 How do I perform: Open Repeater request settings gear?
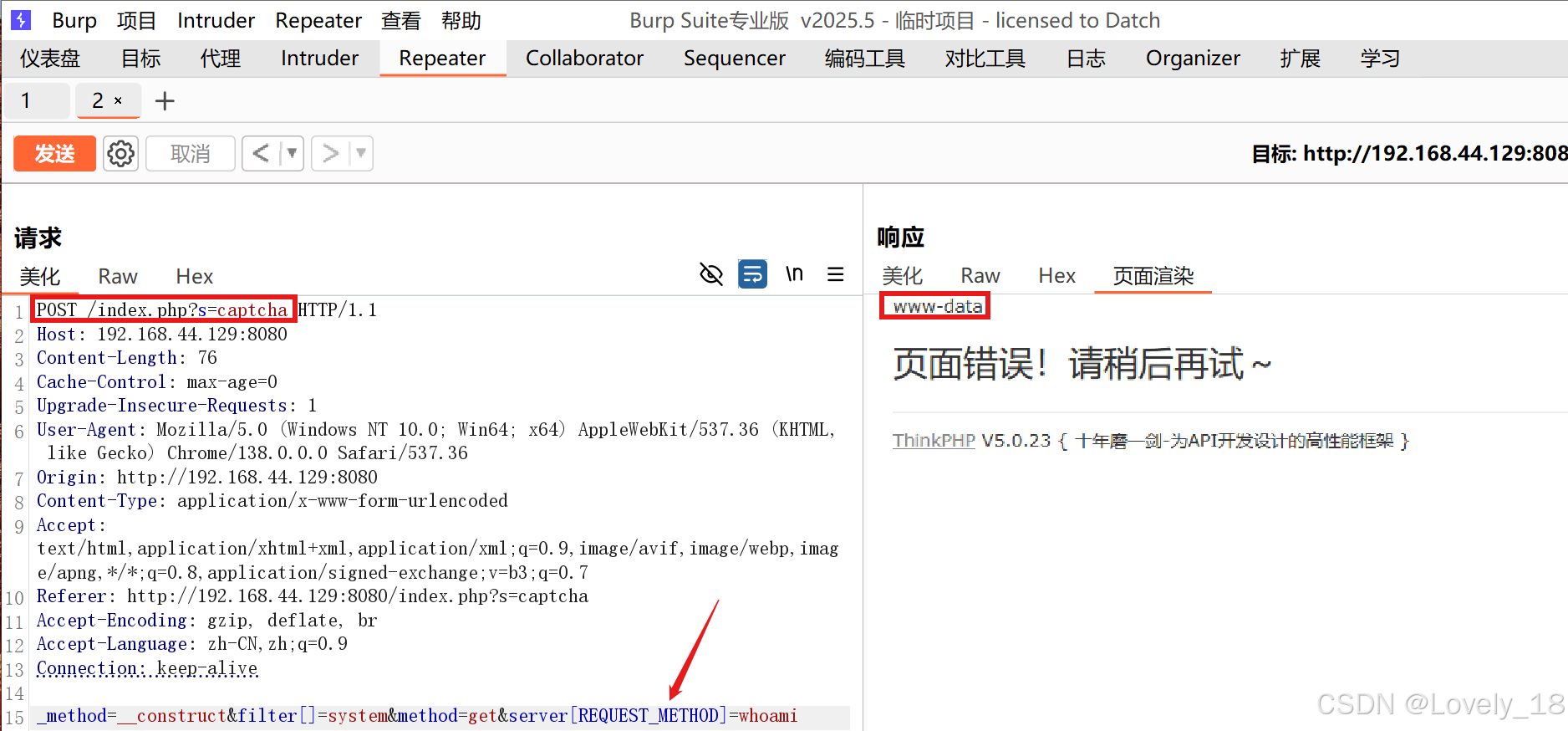[x=121, y=154]
